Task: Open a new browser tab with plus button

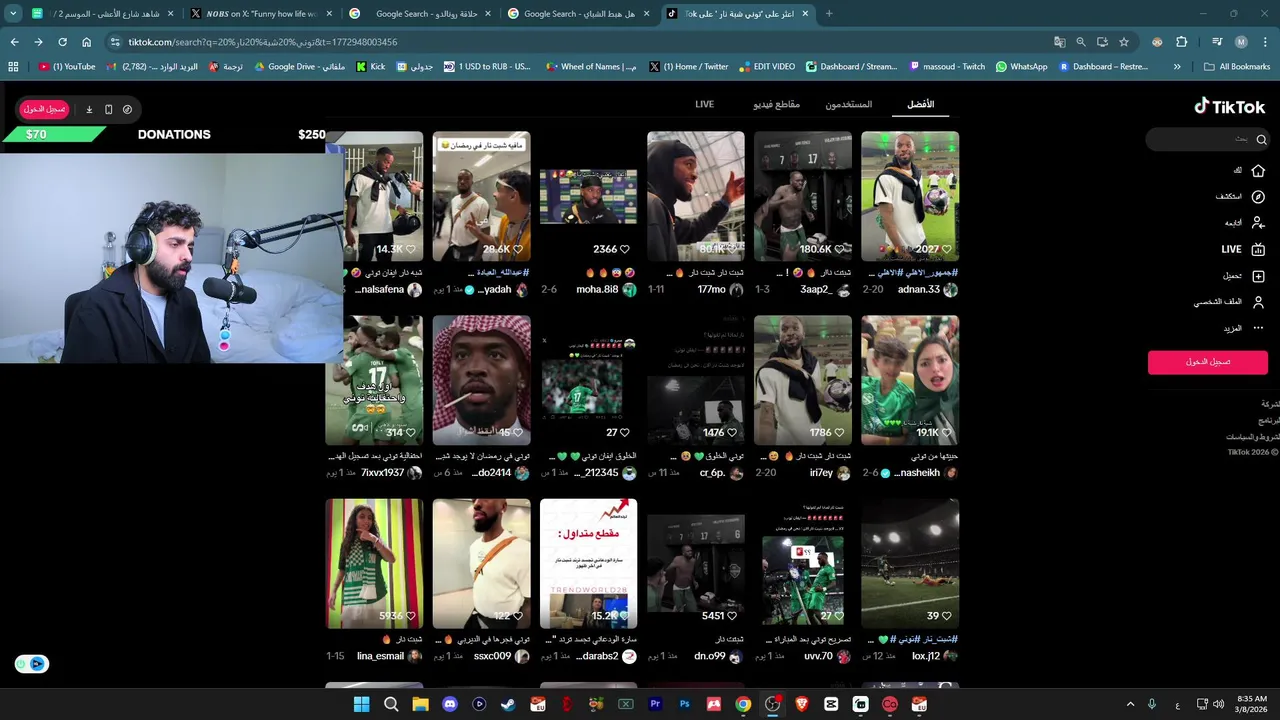Action: [x=829, y=14]
